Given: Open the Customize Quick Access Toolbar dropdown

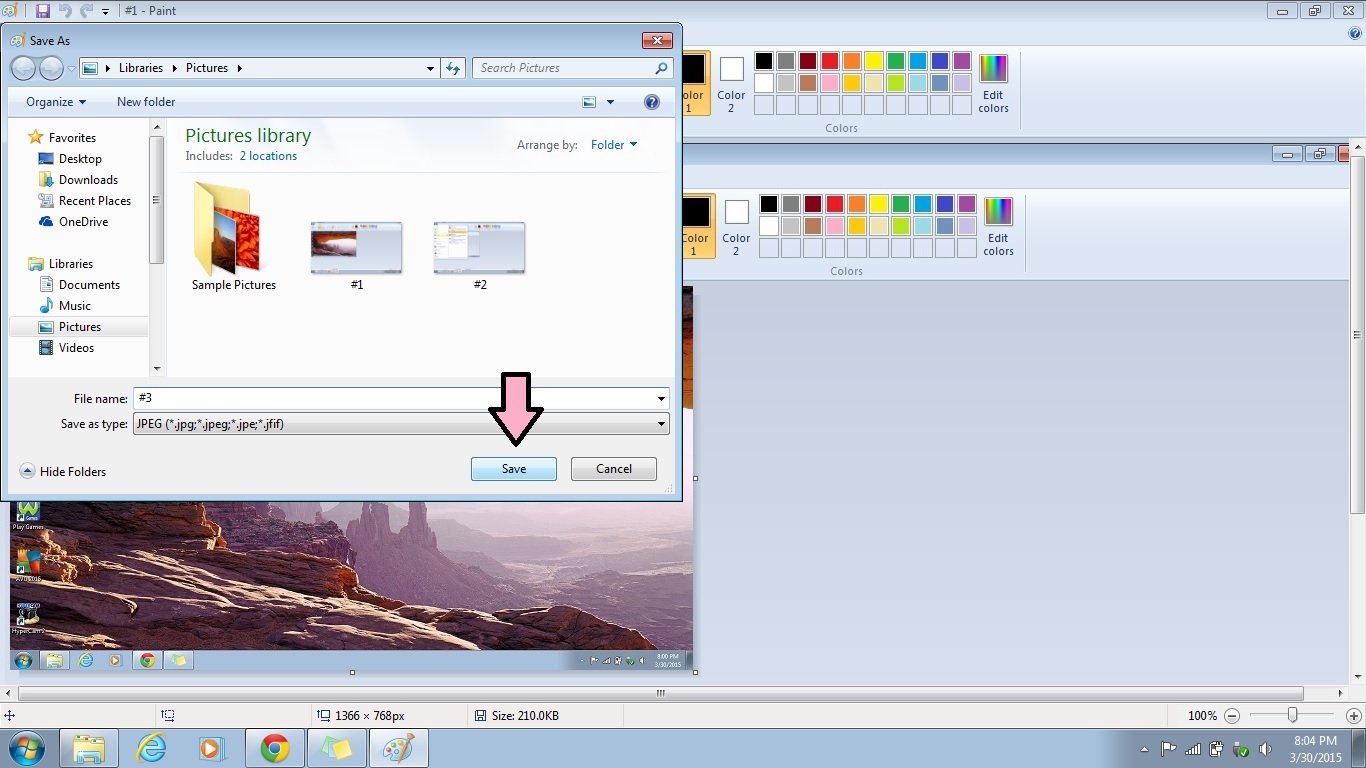Looking at the screenshot, I should pos(105,11).
